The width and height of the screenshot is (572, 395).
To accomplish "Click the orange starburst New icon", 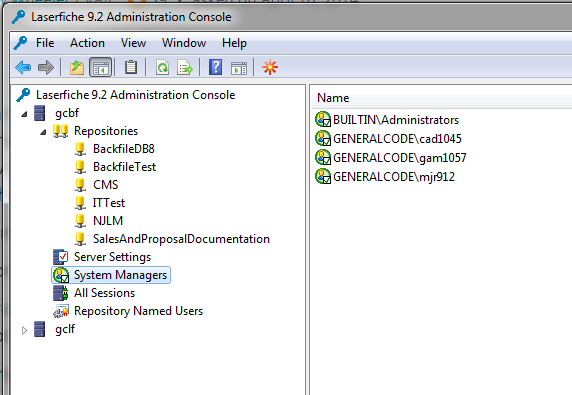I will (270, 67).
